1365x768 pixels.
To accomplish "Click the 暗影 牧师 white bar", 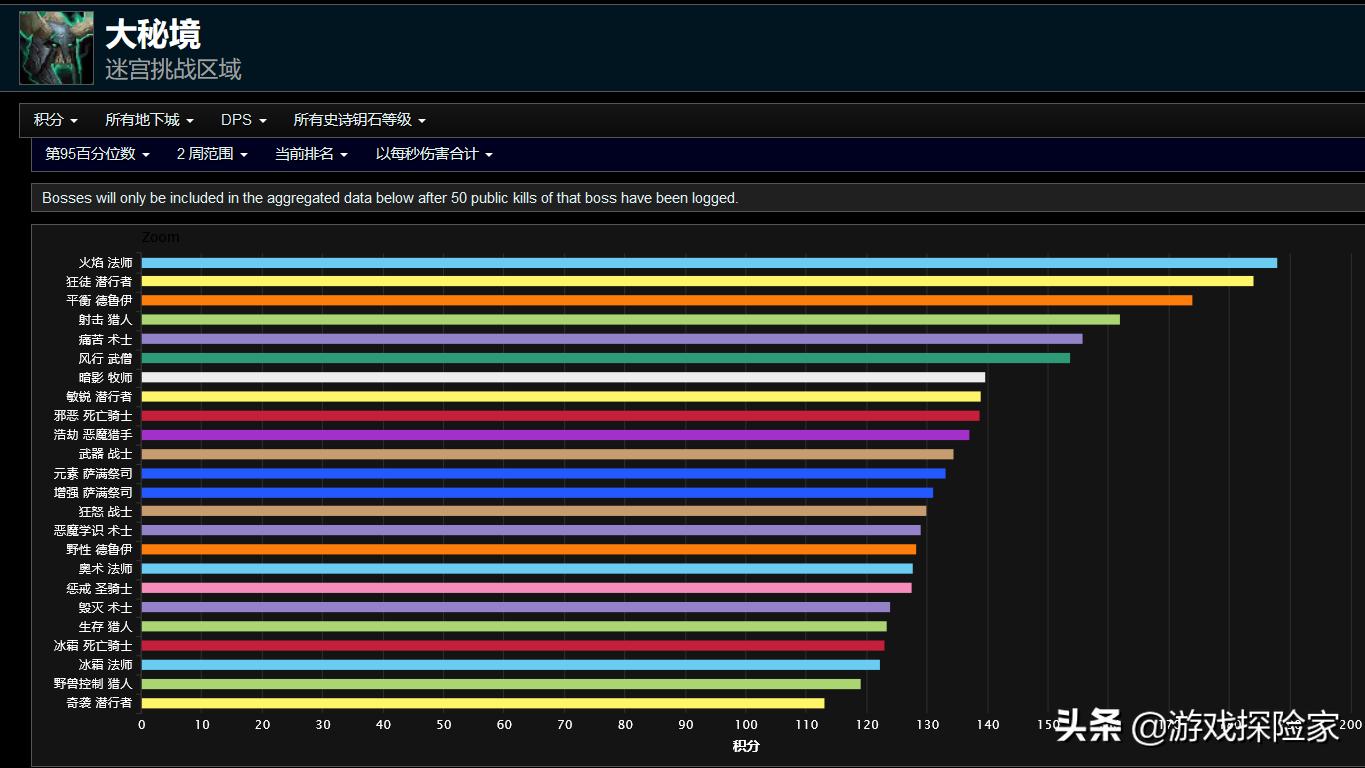I will pyautogui.click(x=563, y=378).
